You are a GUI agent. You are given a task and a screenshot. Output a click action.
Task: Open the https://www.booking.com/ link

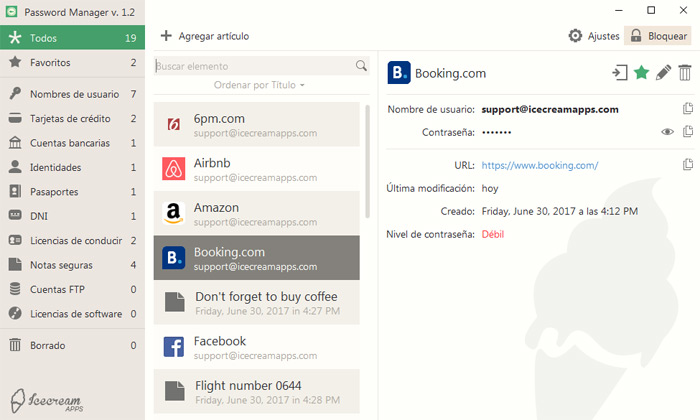540,166
